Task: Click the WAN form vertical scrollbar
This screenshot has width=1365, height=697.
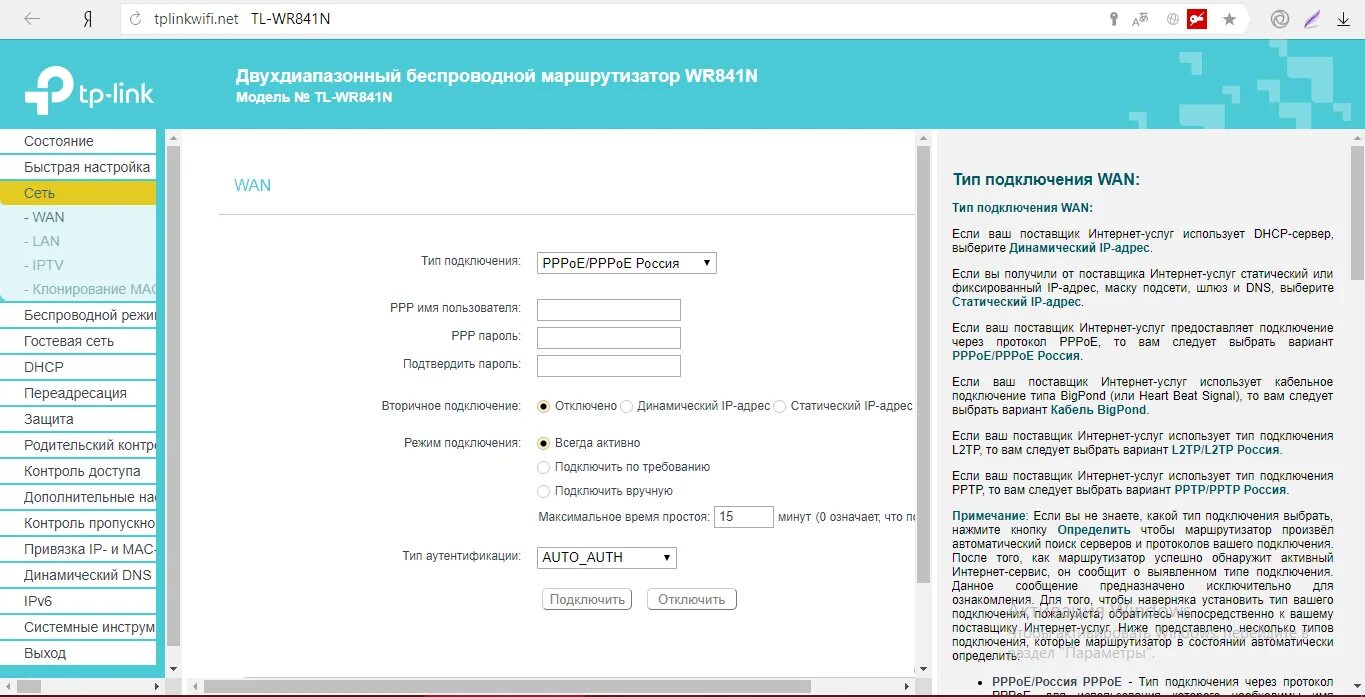Action: (x=923, y=365)
